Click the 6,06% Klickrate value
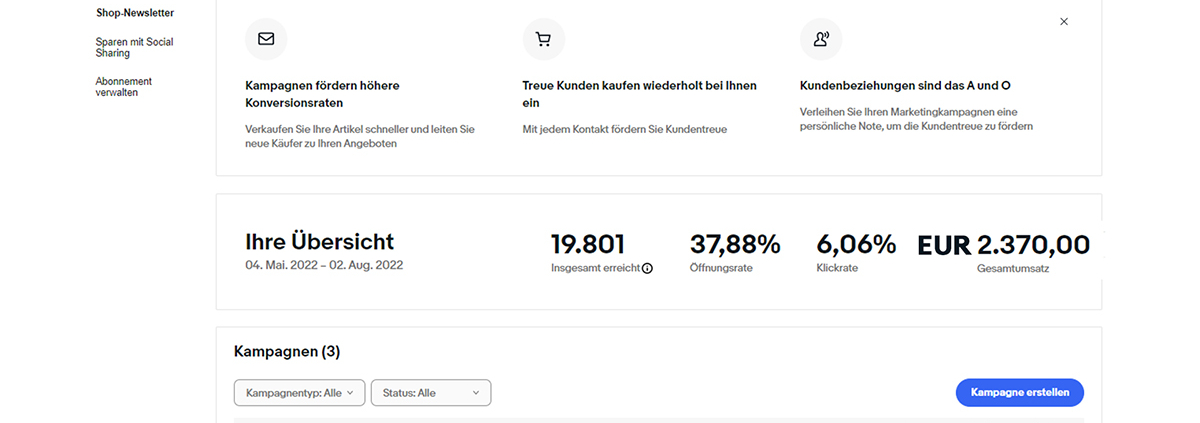 856,244
